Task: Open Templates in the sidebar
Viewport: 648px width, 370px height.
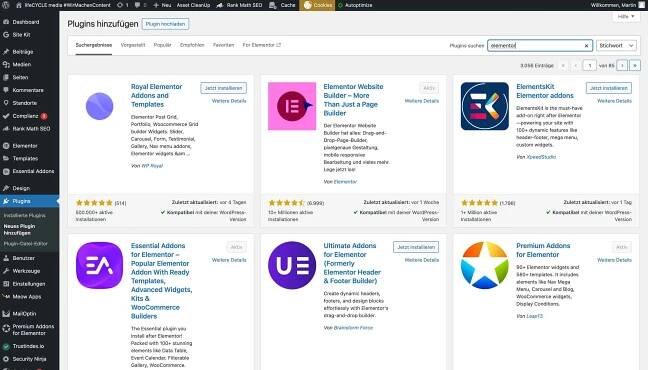Action: [x=25, y=158]
